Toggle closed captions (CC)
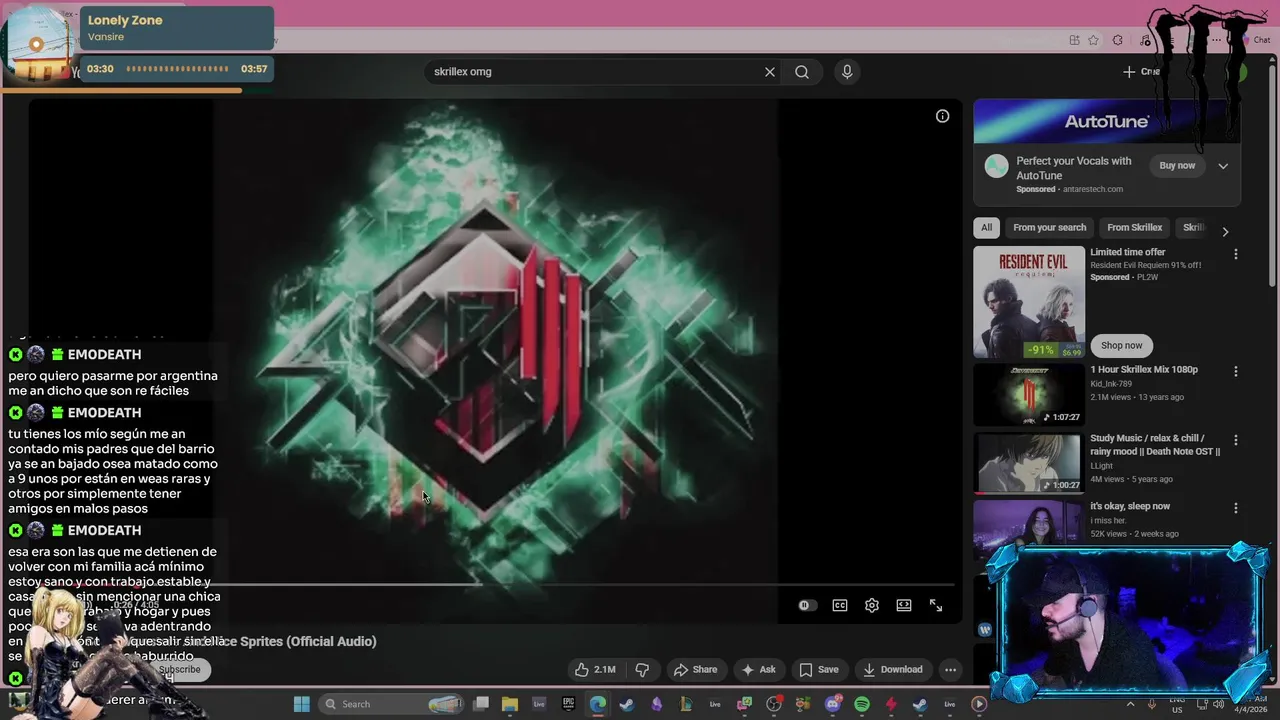 point(840,605)
